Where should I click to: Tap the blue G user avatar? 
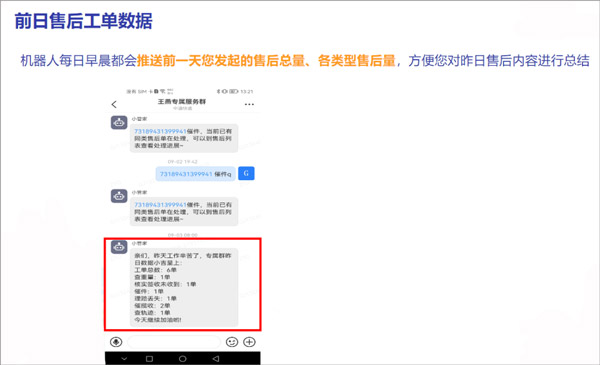coord(246,173)
